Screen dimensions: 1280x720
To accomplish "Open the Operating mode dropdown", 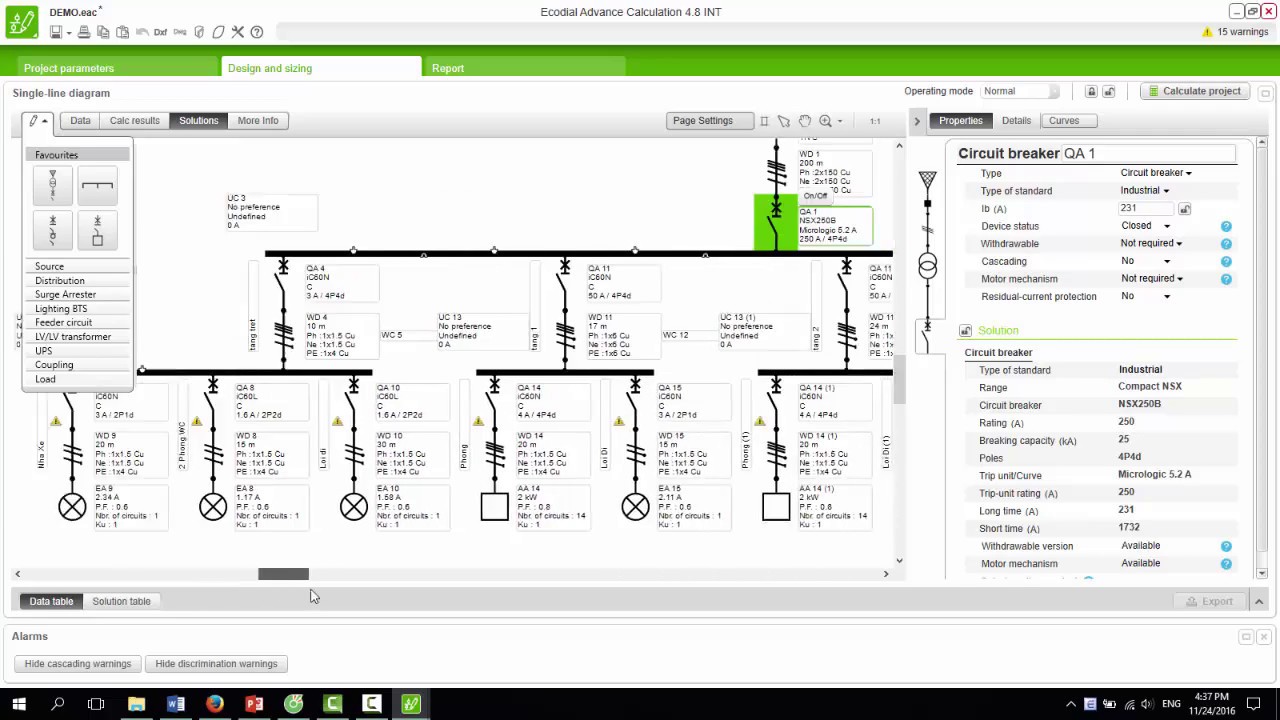I will pos(1020,91).
